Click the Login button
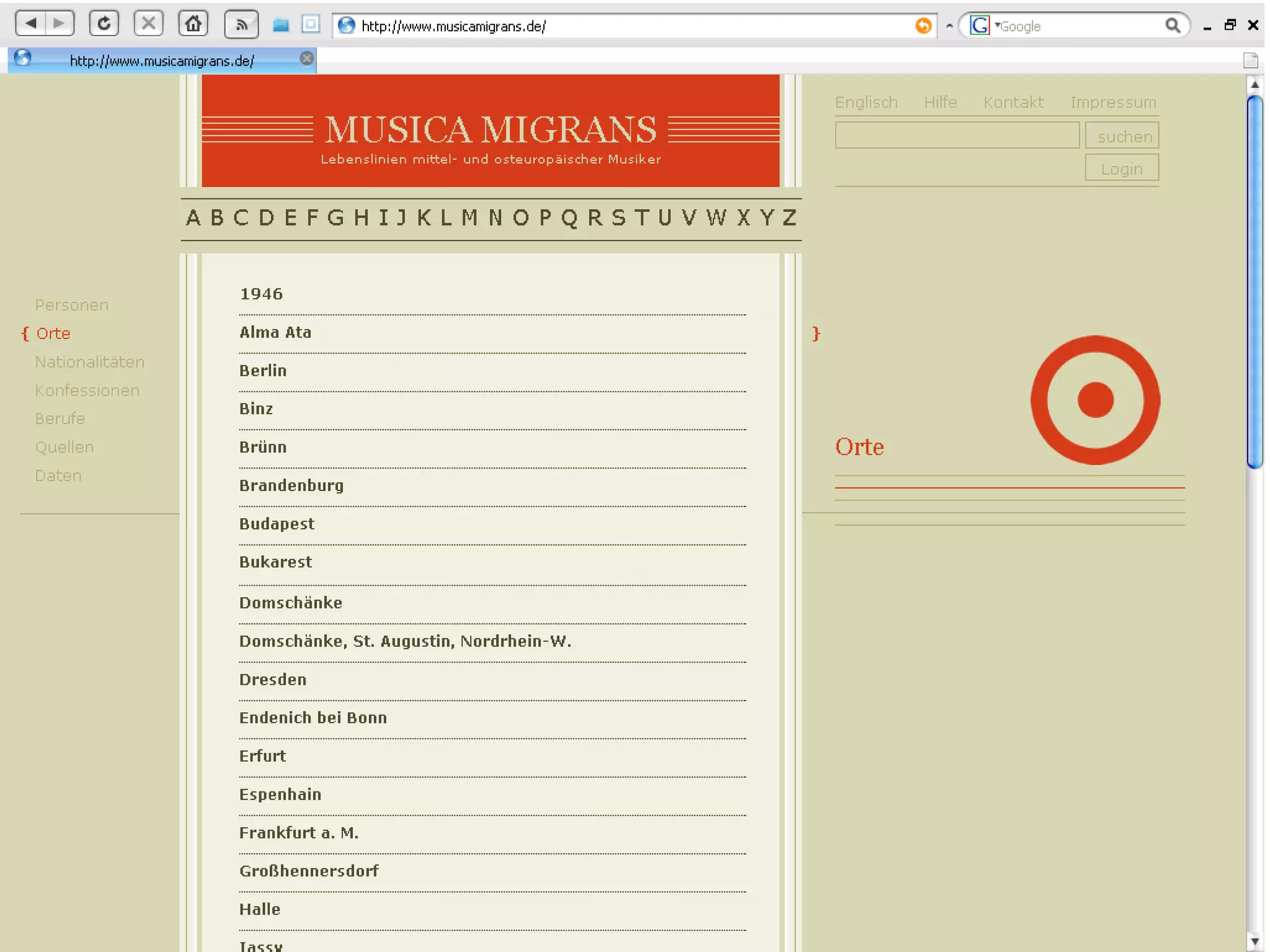1270x952 pixels. pos(1121,168)
